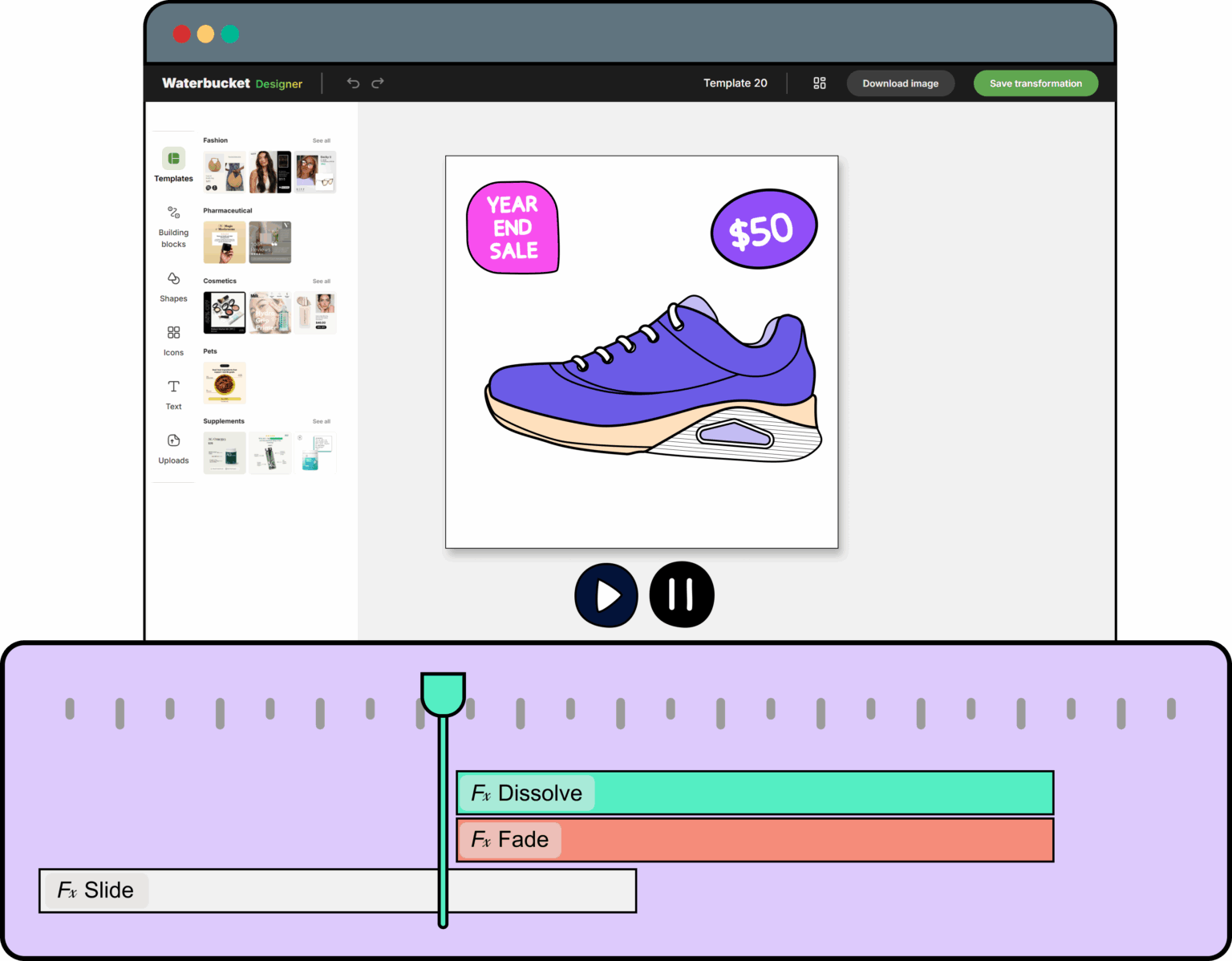Click the Fx Fade label chip
Viewport: 1232px width, 961px height.
pyautogui.click(x=510, y=840)
